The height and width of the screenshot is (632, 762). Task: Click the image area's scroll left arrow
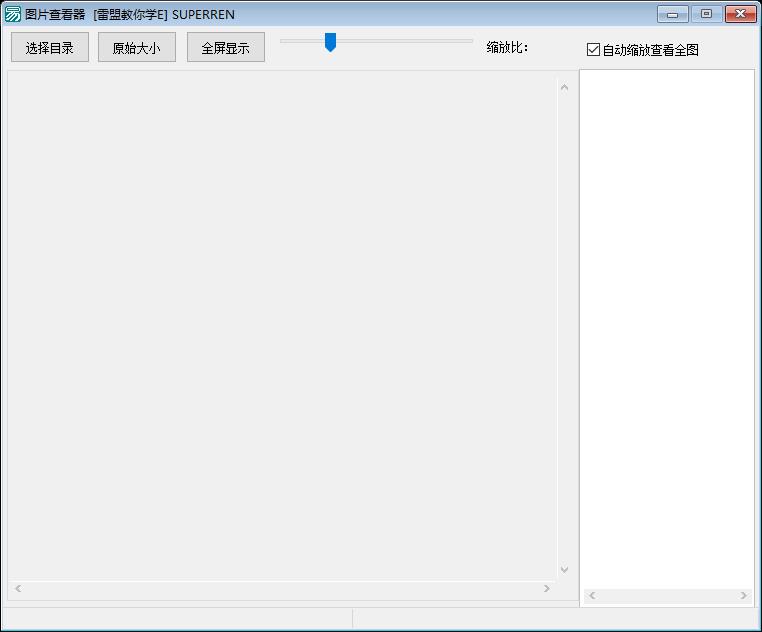(18, 588)
